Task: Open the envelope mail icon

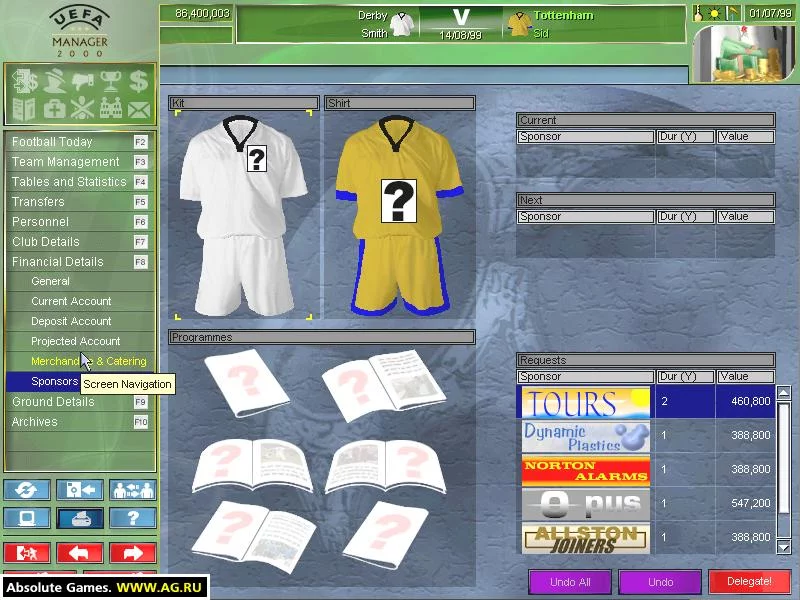Action: (x=139, y=110)
